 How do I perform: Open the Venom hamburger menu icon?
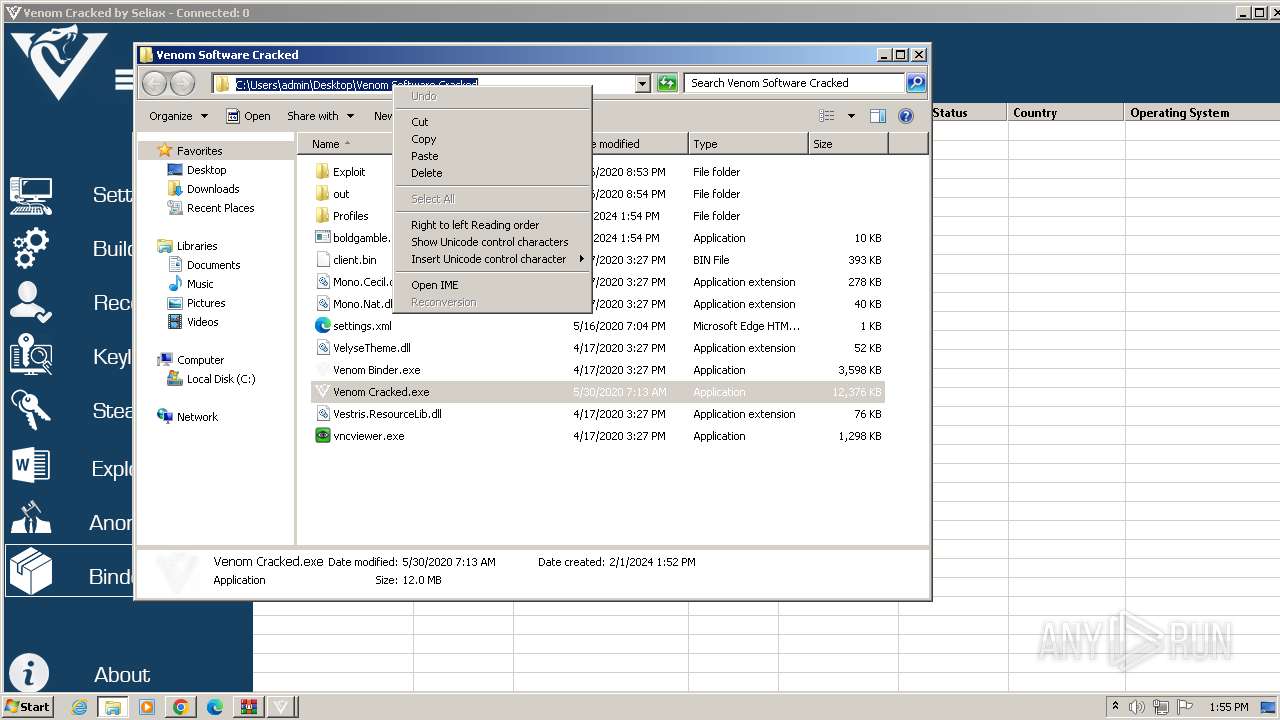point(123,79)
